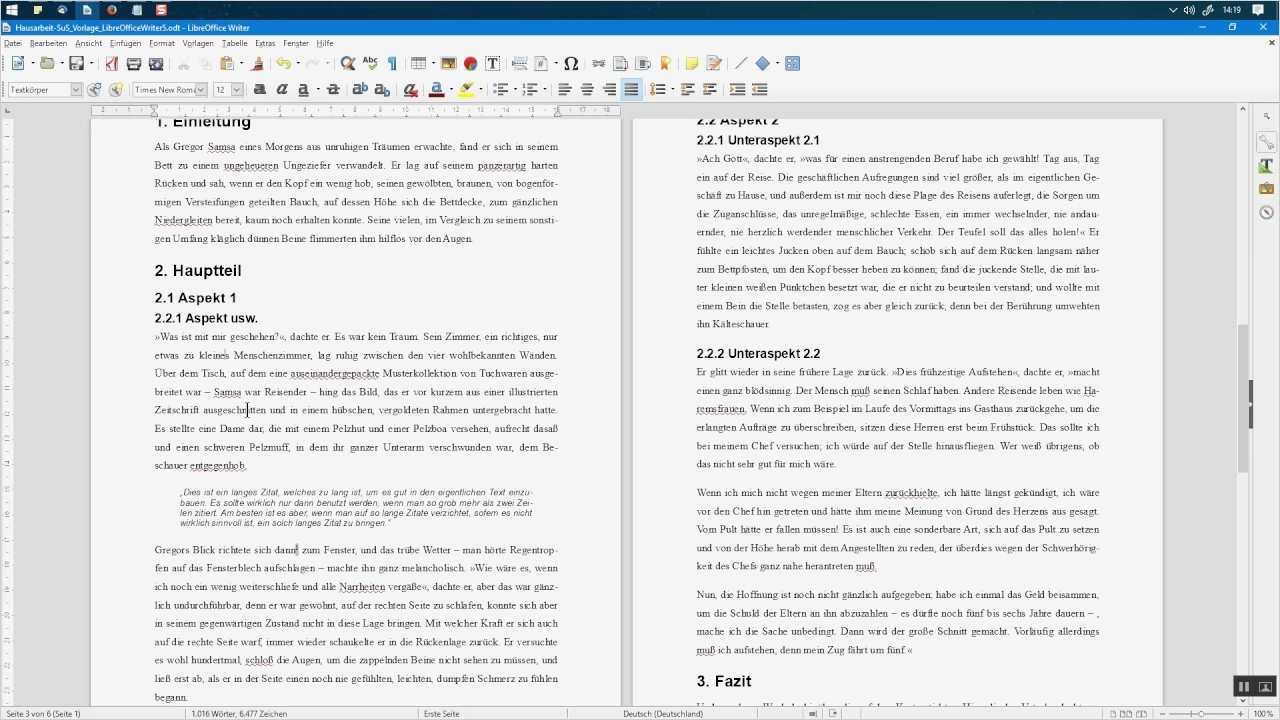The height and width of the screenshot is (720, 1280).
Task: Align the paragraph right
Action: point(609,90)
